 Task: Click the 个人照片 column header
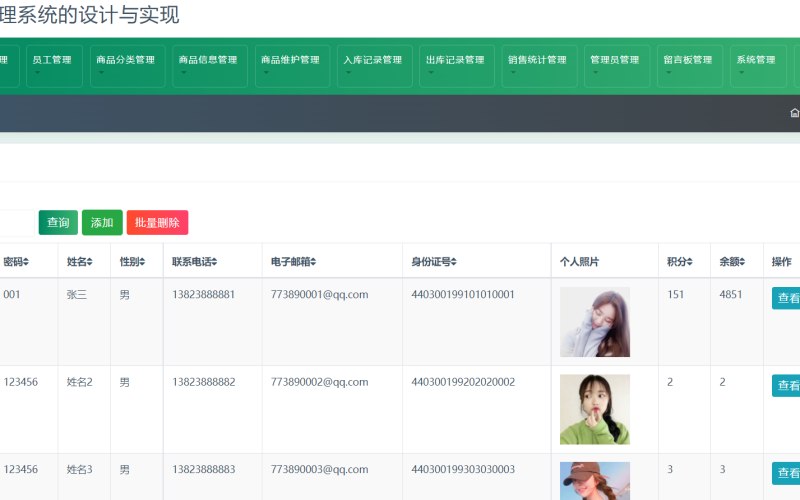579,262
